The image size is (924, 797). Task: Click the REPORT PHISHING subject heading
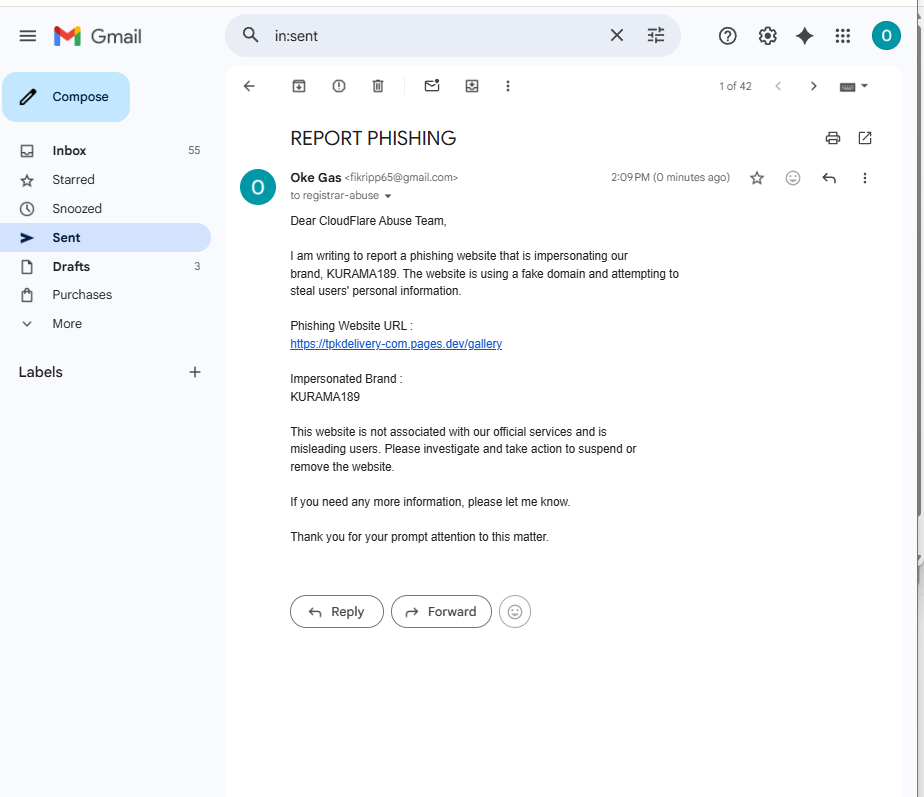tap(373, 139)
